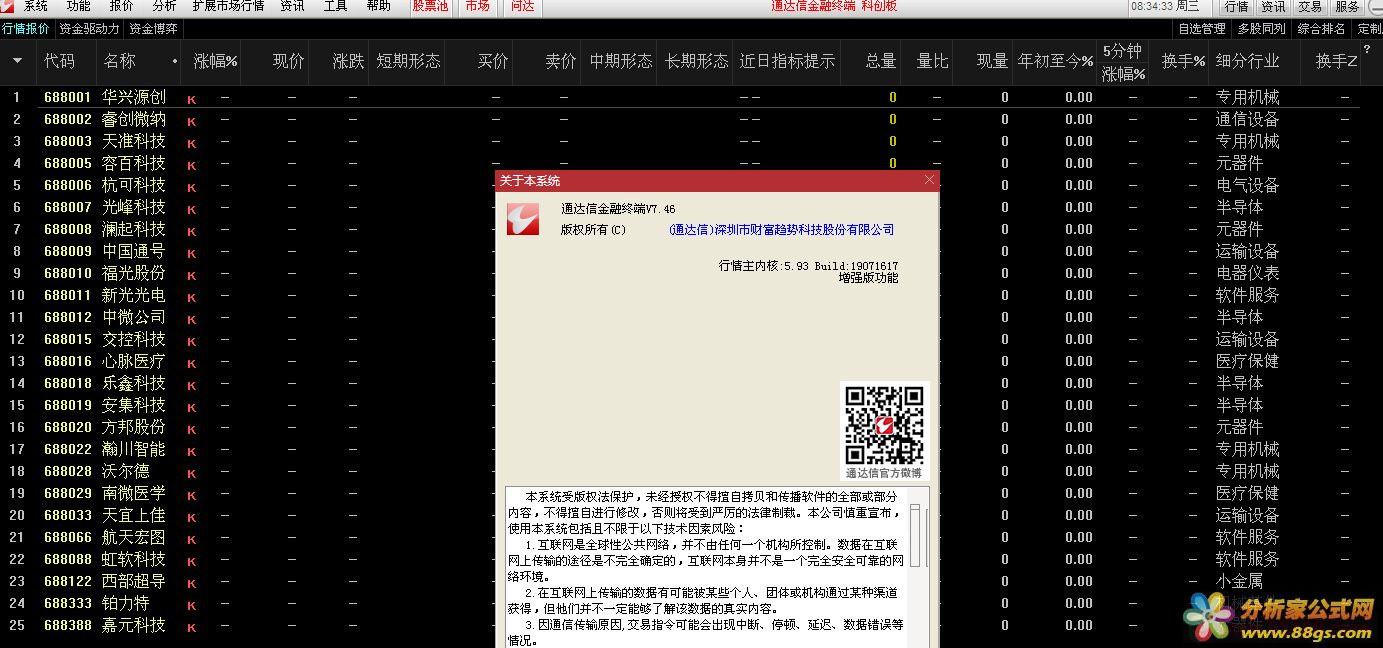Click the K marker next to 心脉医疗
The height and width of the screenshot is (648, 1383).
(x=192, y=363)
